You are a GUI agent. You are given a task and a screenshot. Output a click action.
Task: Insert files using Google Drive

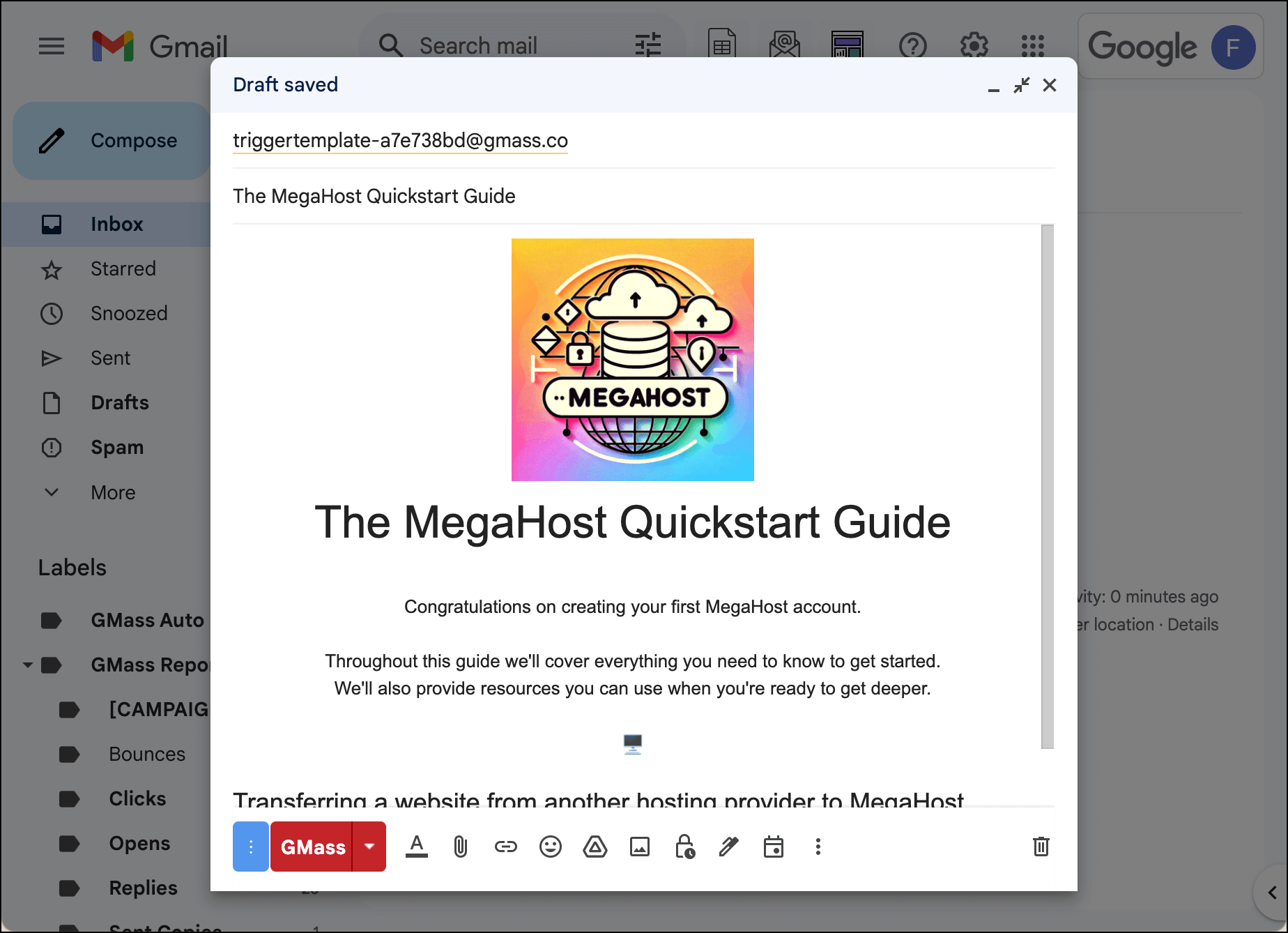coord(595,847)
